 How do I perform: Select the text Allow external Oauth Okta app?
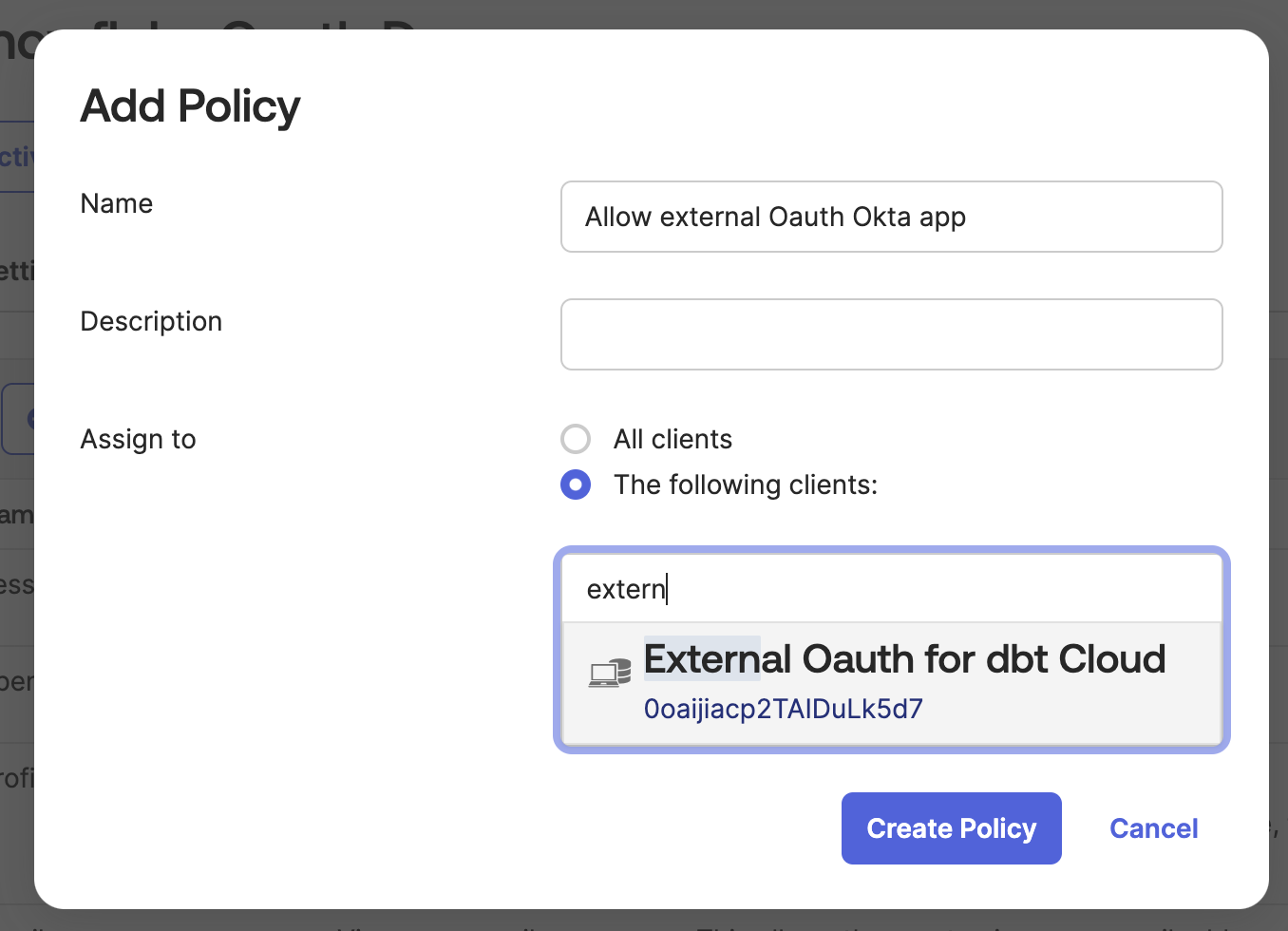coord(775,217)
